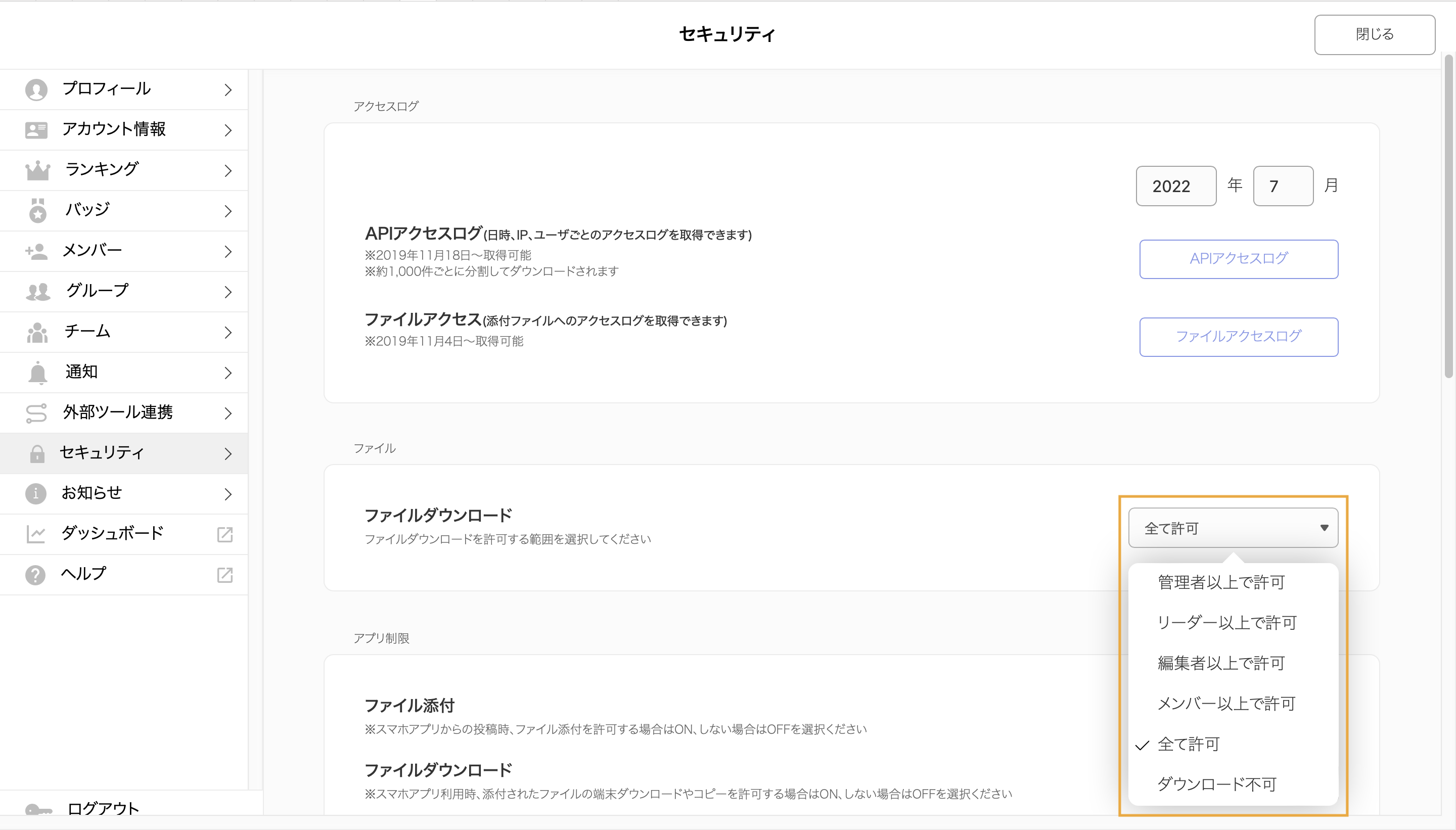Open the 全て許可 file download dropdown
Screen dimensions: 1456x830
point(1233,528)
